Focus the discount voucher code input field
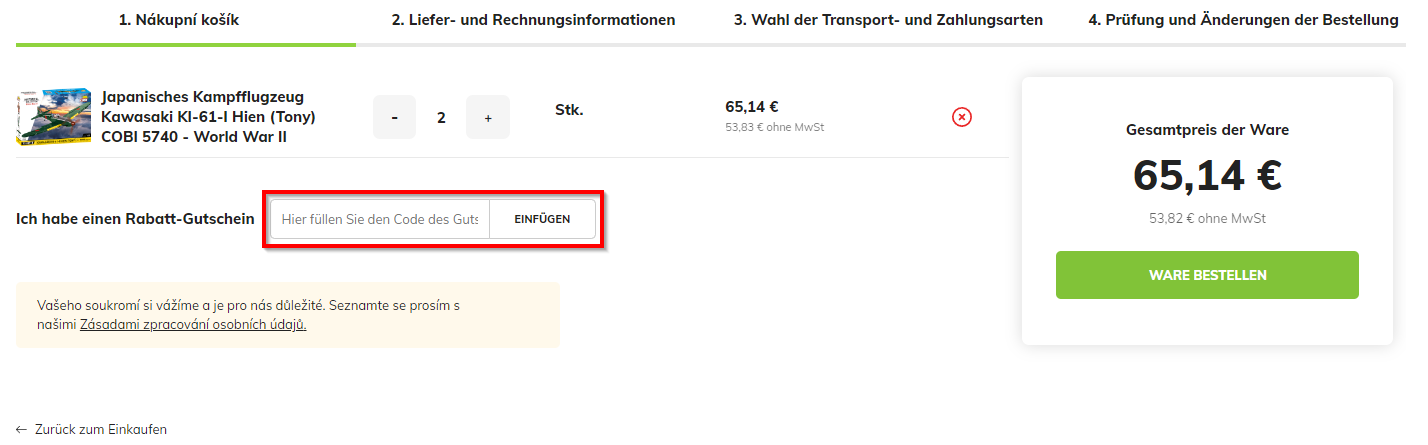 (x=380, y=219)
